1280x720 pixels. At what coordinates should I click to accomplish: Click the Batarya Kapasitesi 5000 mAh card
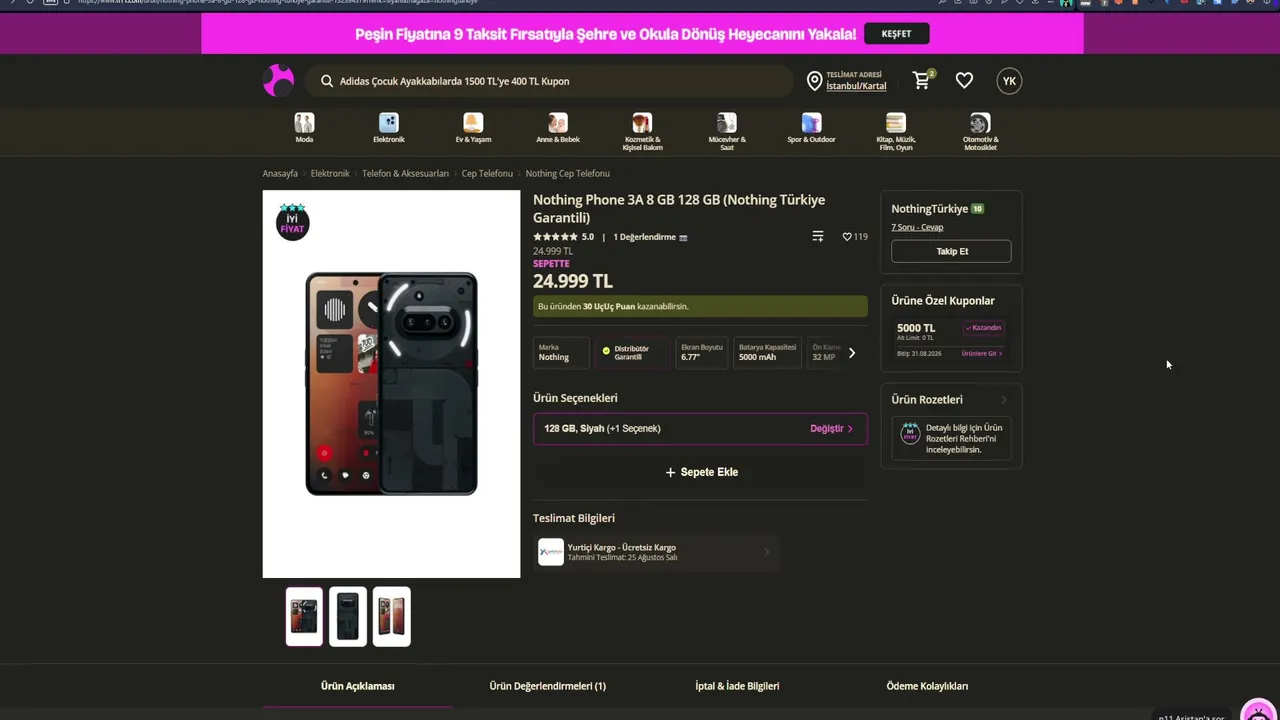click(x=768, y=353)
